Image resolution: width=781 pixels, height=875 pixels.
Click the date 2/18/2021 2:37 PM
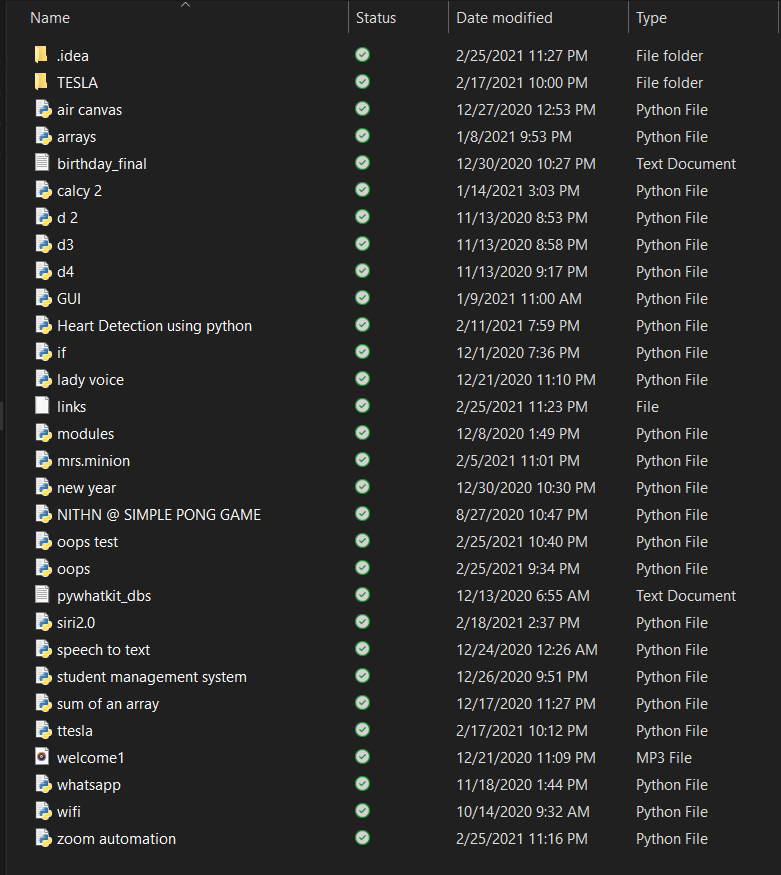click(518, 623)
